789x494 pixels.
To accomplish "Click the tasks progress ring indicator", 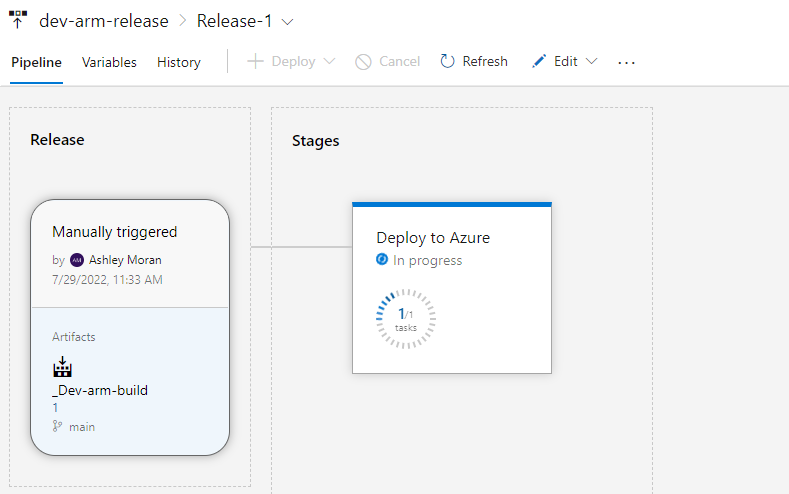I will pyautogui.click(x=405, y=319).
